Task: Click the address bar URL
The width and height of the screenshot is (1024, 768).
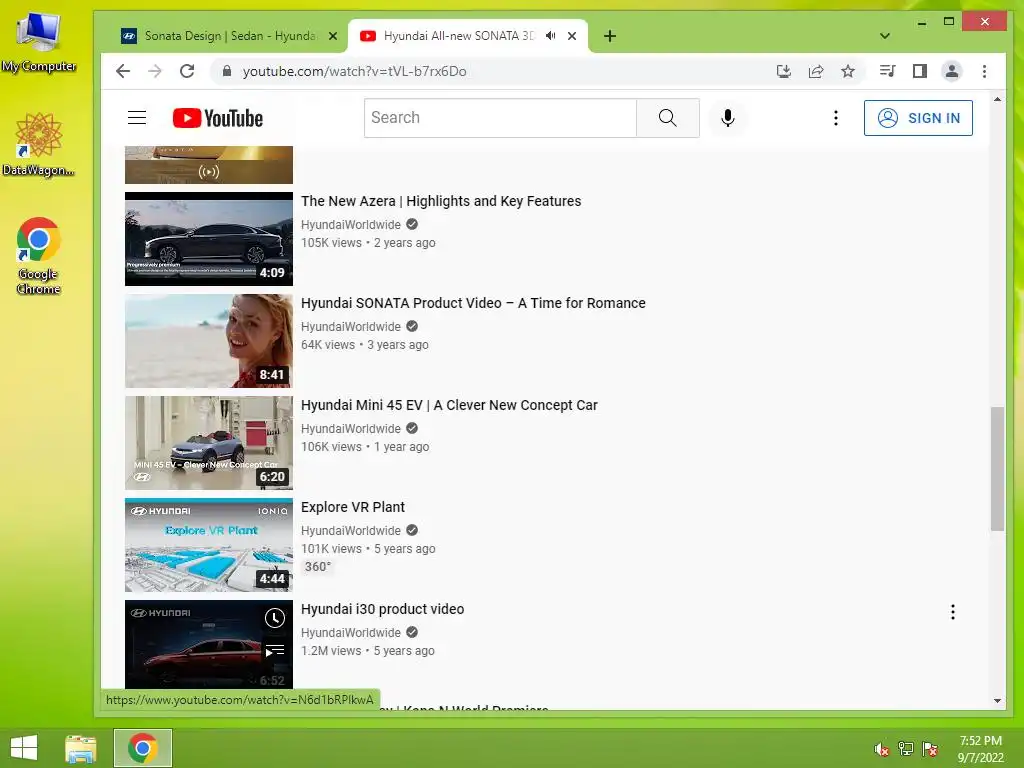Action: click(354, 71)
